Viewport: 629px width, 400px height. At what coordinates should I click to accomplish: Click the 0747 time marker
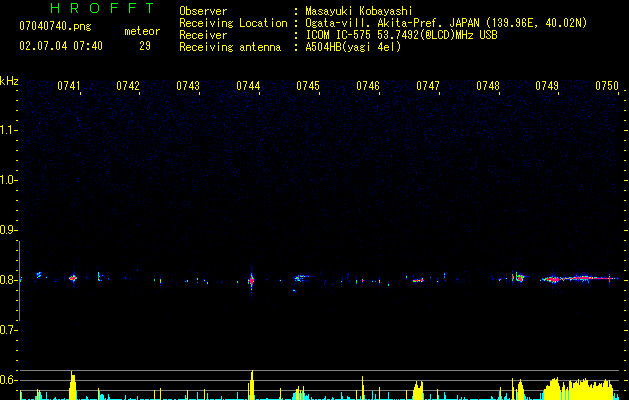pos(428,86)
